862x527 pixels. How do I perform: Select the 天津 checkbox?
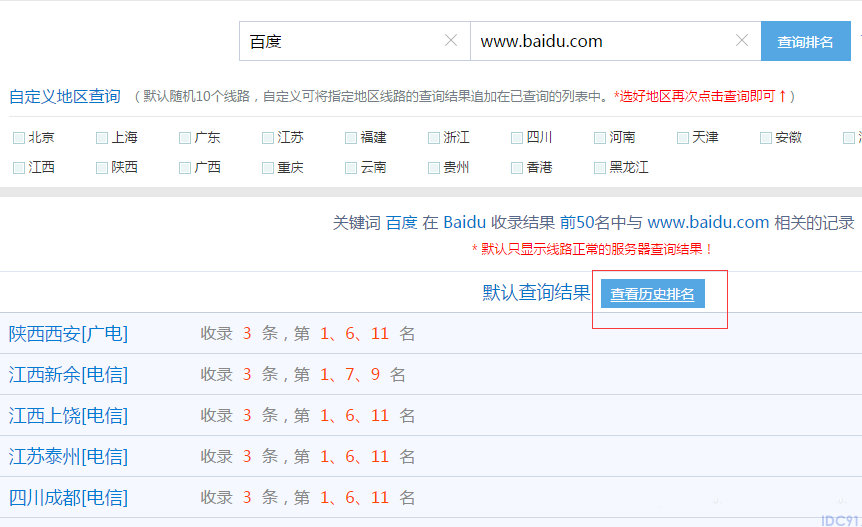(683, 138)
